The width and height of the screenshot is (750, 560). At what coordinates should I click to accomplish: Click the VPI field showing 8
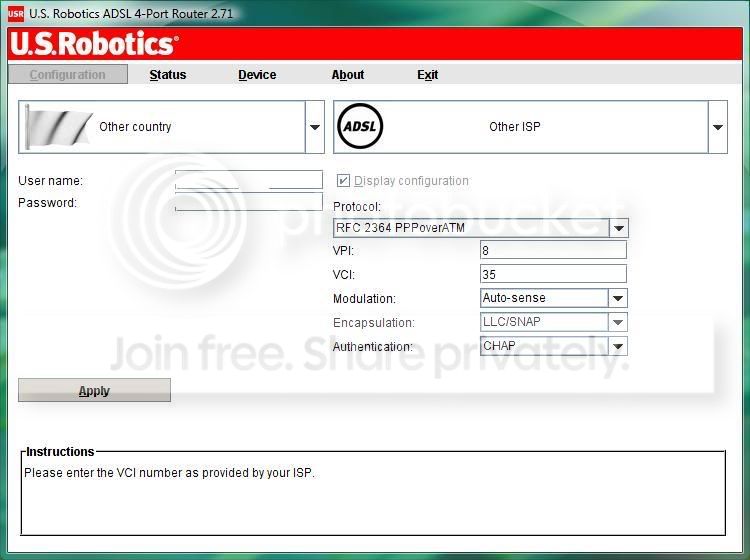553,250
